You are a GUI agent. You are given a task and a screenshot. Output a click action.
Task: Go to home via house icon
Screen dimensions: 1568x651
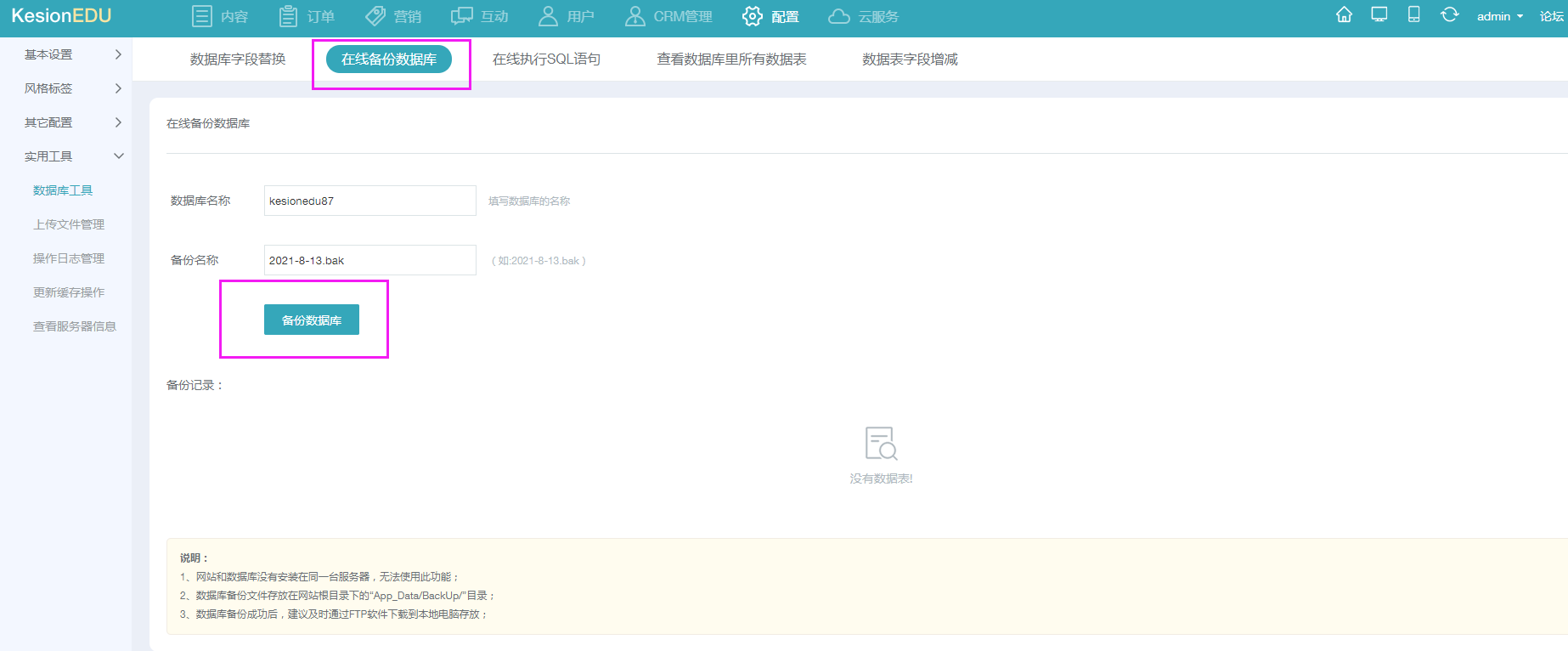click(x=1344, y=14)
